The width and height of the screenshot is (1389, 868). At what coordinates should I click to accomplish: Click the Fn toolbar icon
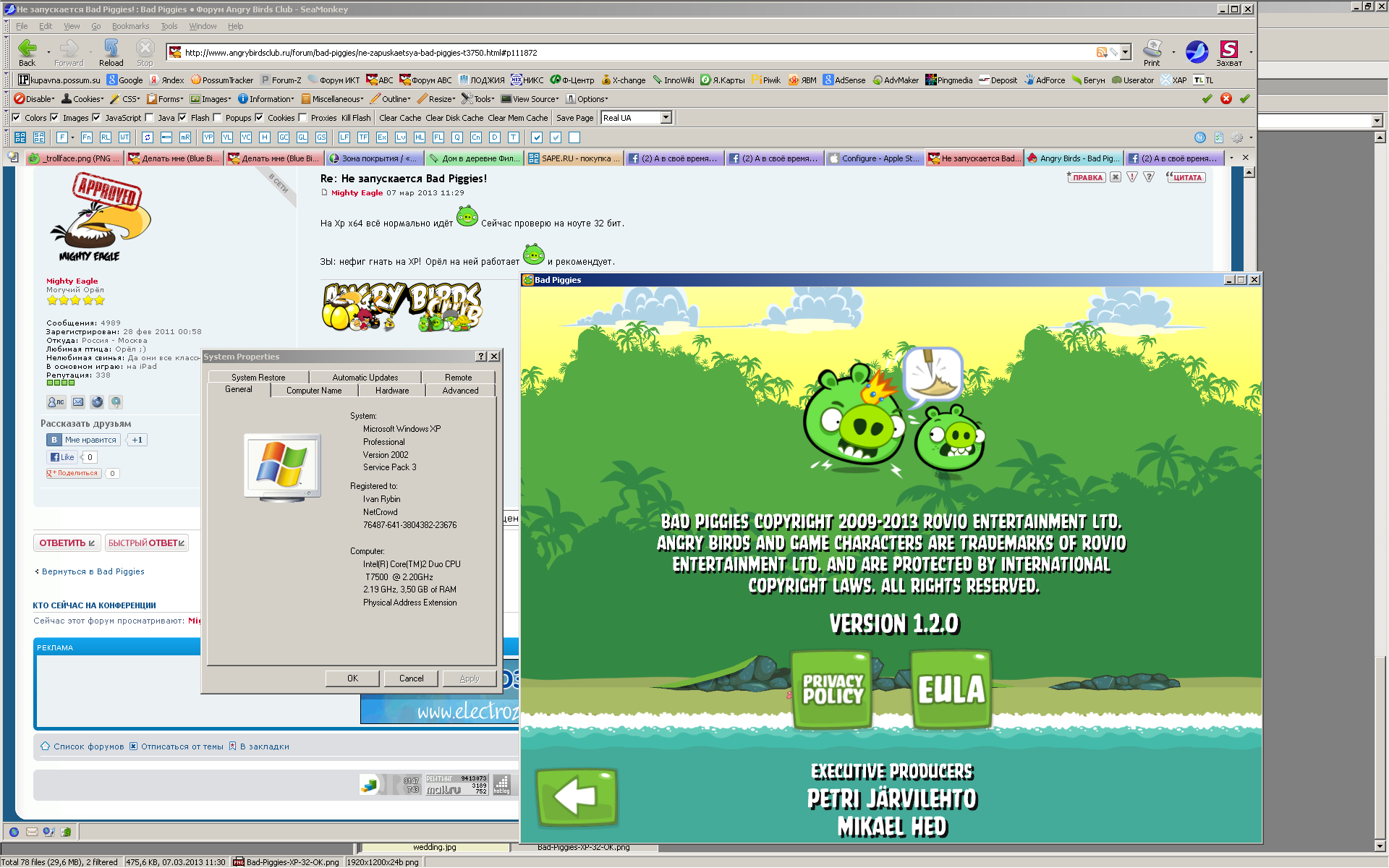click(87, 137)
